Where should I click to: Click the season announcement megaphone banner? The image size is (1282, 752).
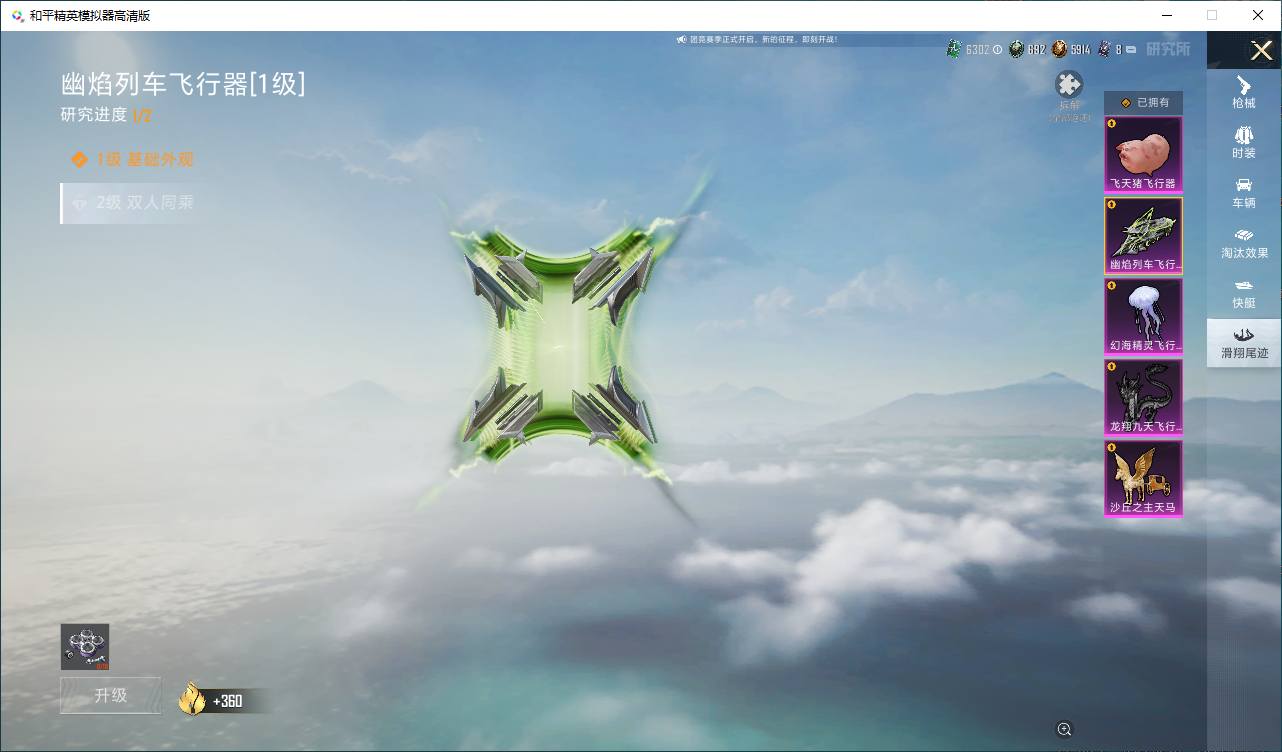(758, 40)
